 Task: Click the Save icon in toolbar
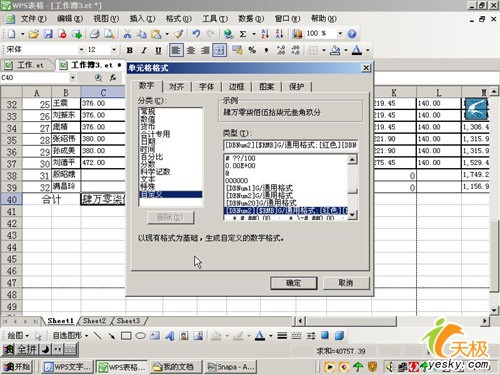[x=49, y=34]
